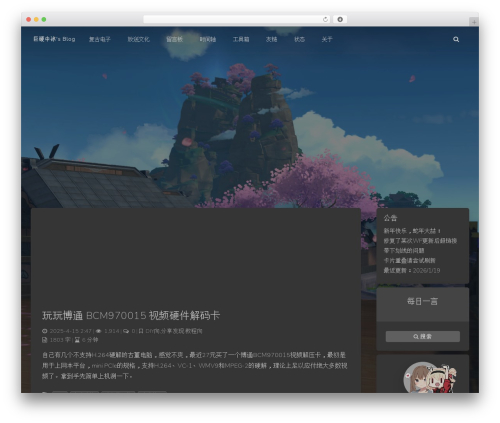Click the hourglass reading-time icon
The height and width of the screenshot is (423, 500).
tap(77, 340)
